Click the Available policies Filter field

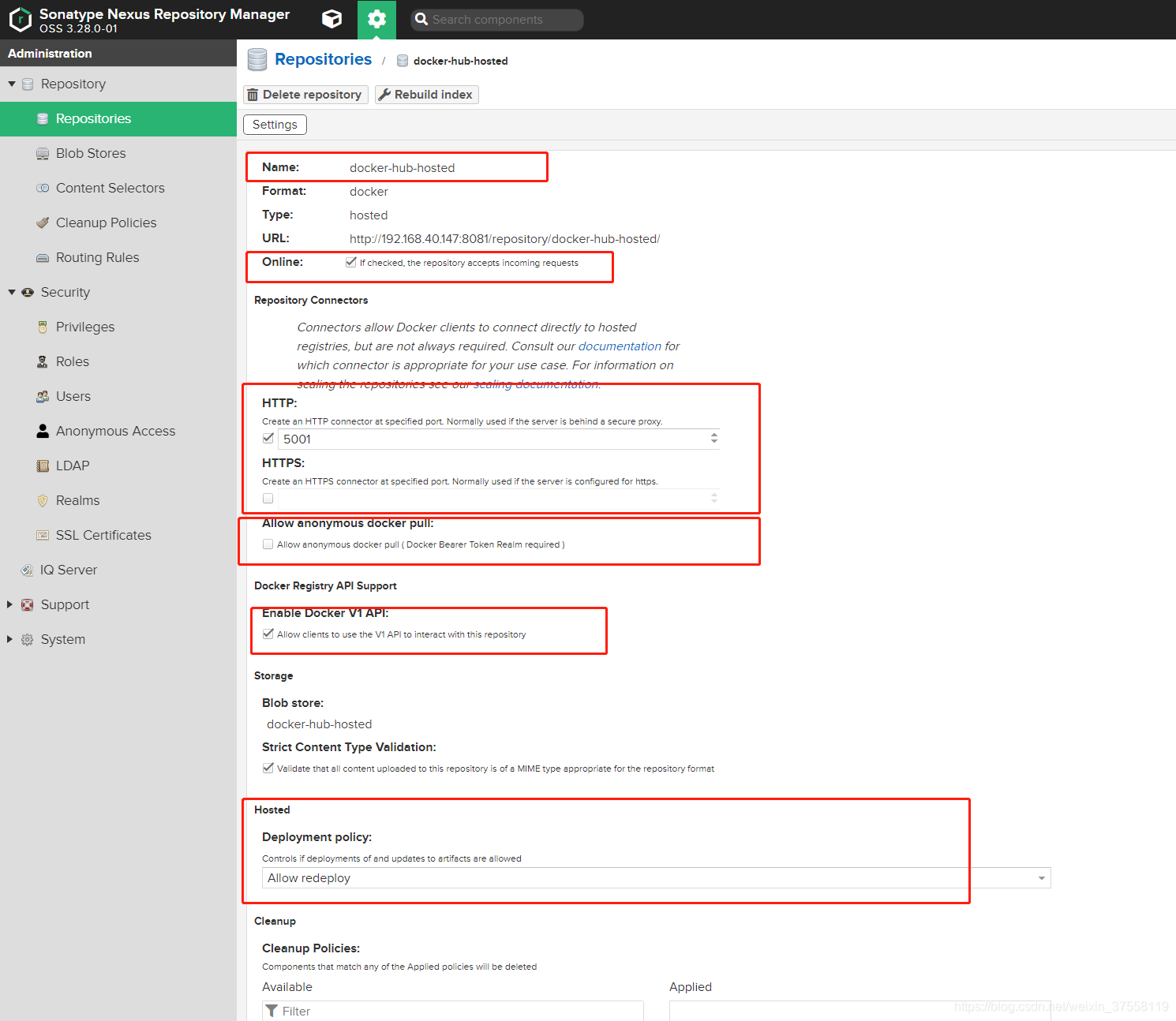point(453,1011)
